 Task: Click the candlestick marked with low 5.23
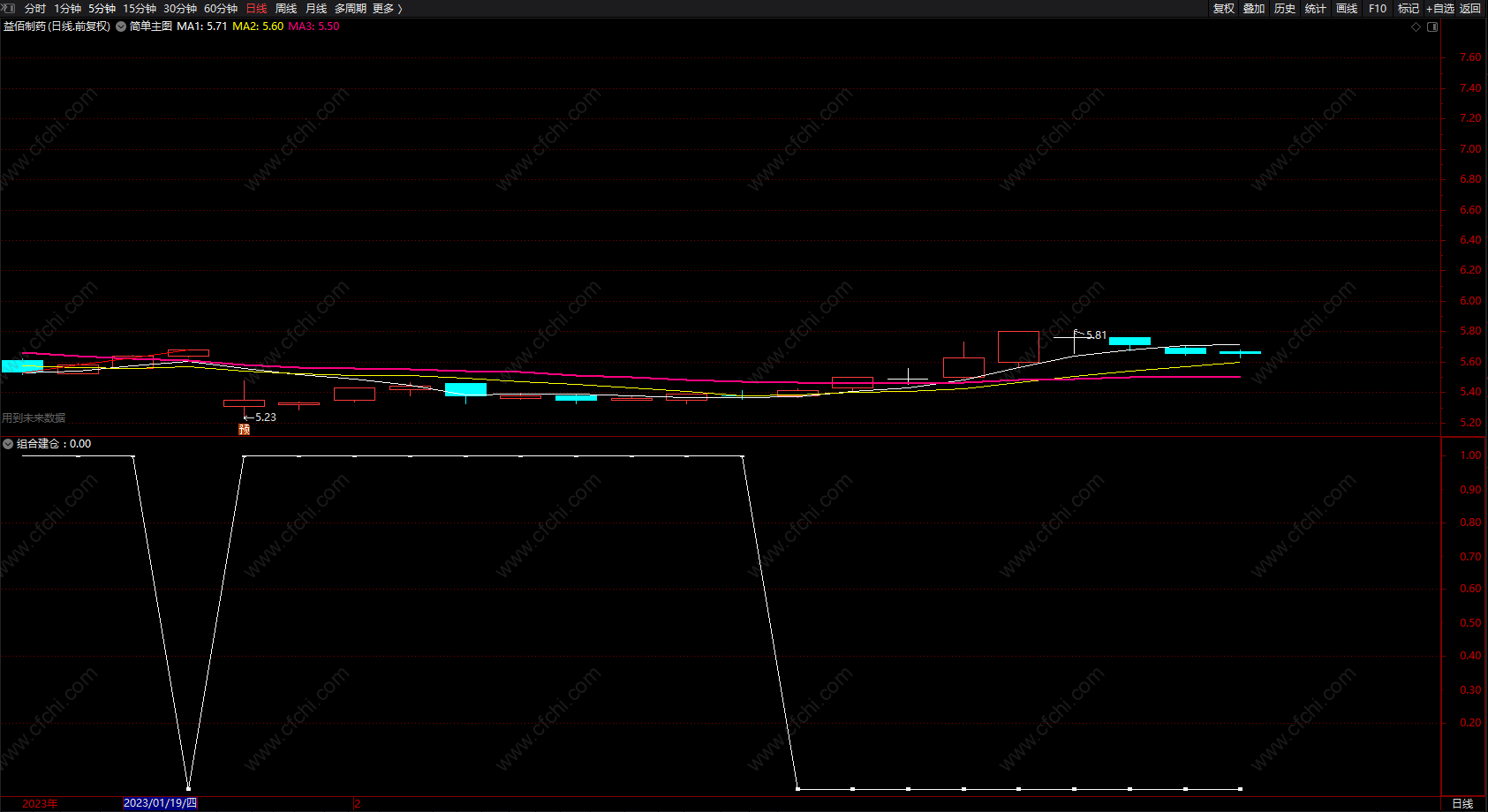coord(244,402)
